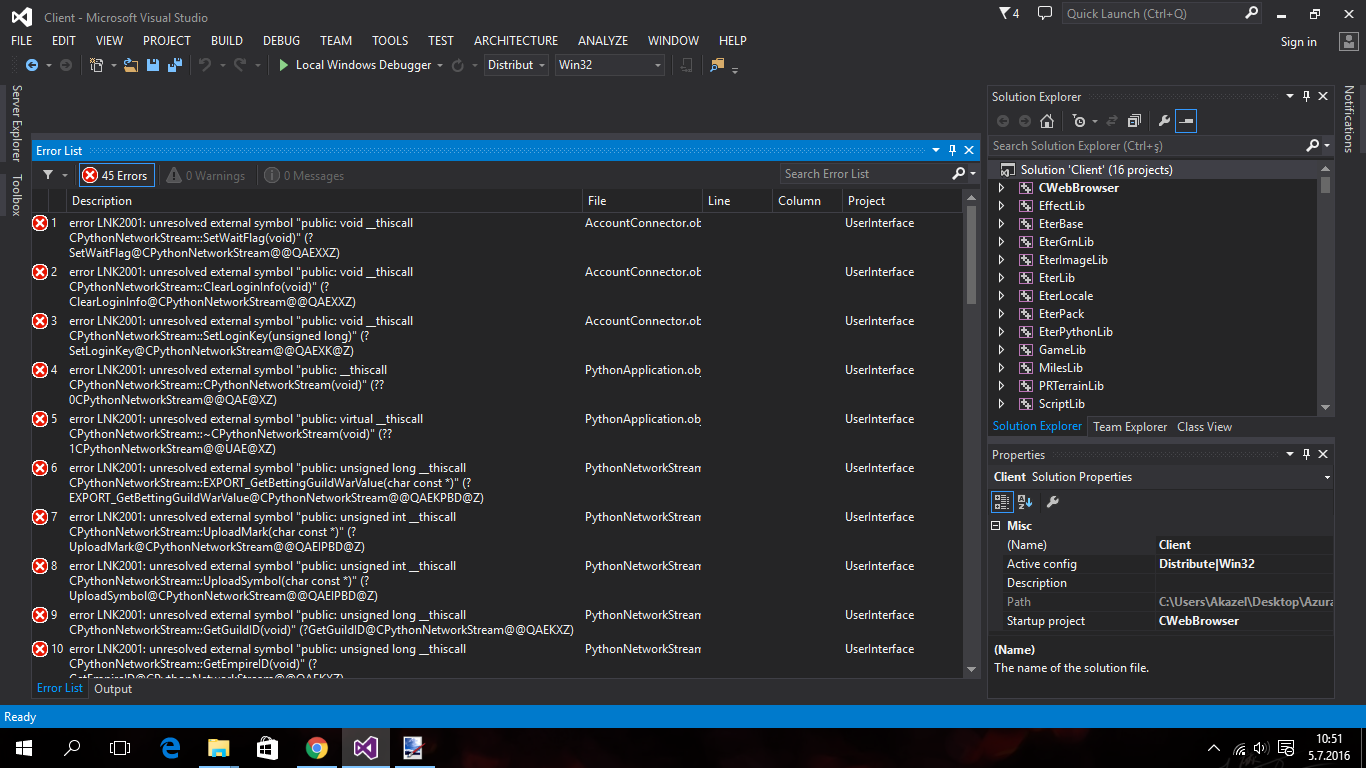Click the Find in Files toolbar icon
The image size is (1366, 768).
717,65
